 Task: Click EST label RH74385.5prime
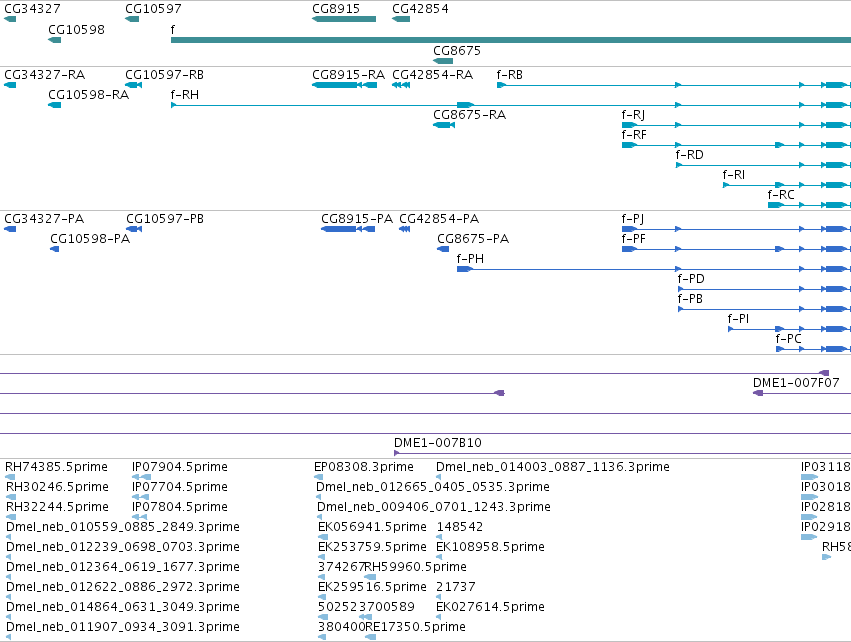click(x=56, y=467)
